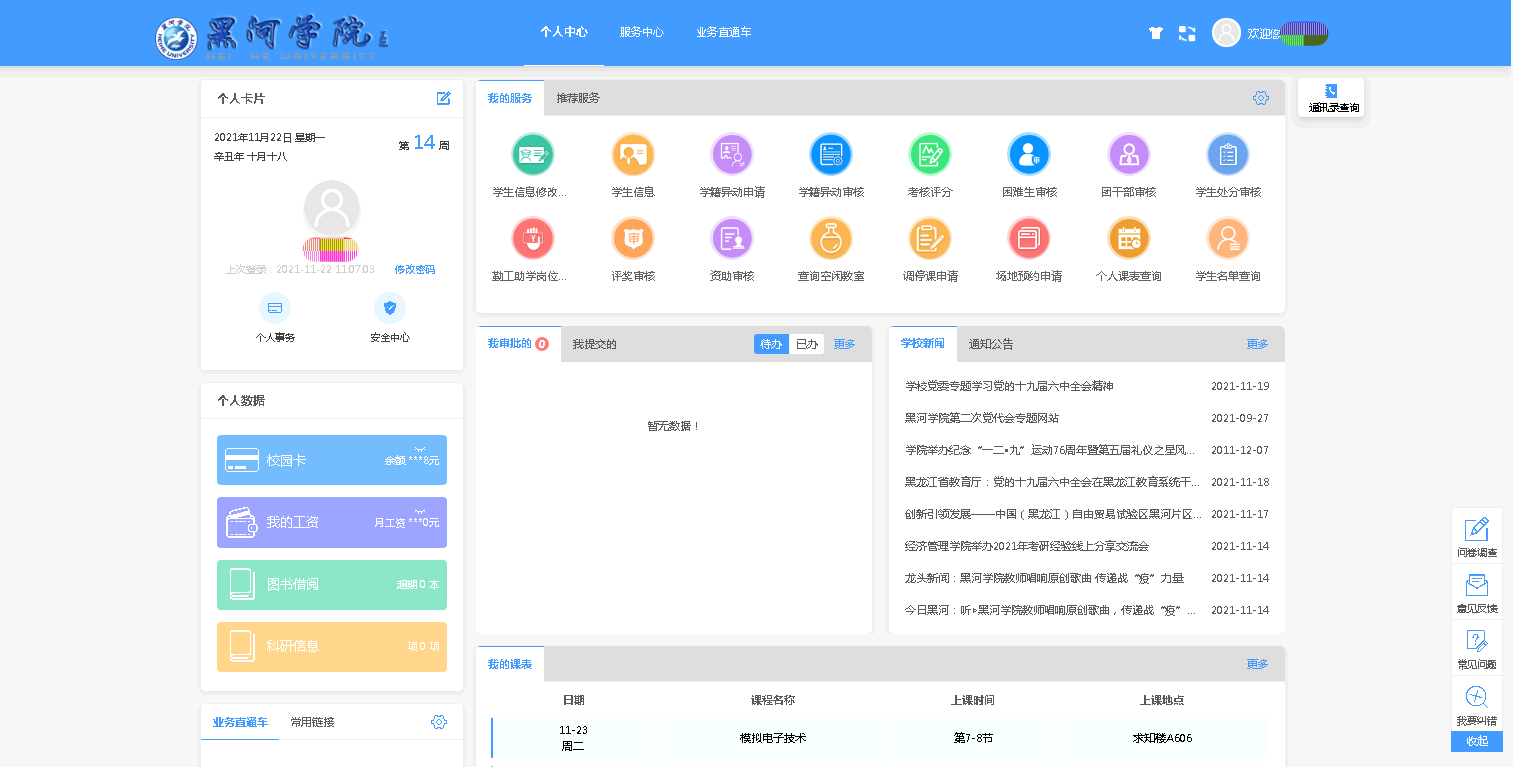Open the 服务中心 top menu
Viewport: 1513px width, 767px height.
coord(641,32)
